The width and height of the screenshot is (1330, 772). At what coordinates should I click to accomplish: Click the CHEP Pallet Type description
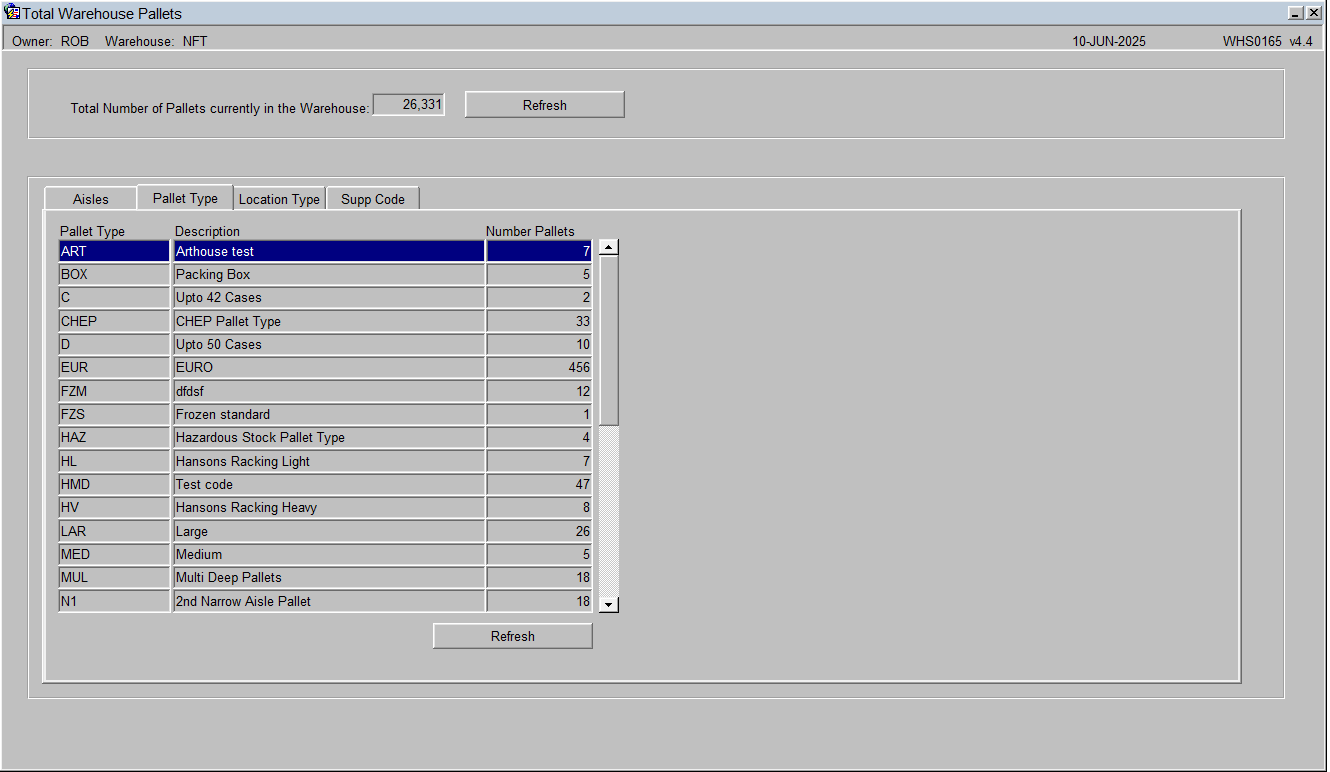click(x=329, y=321)
